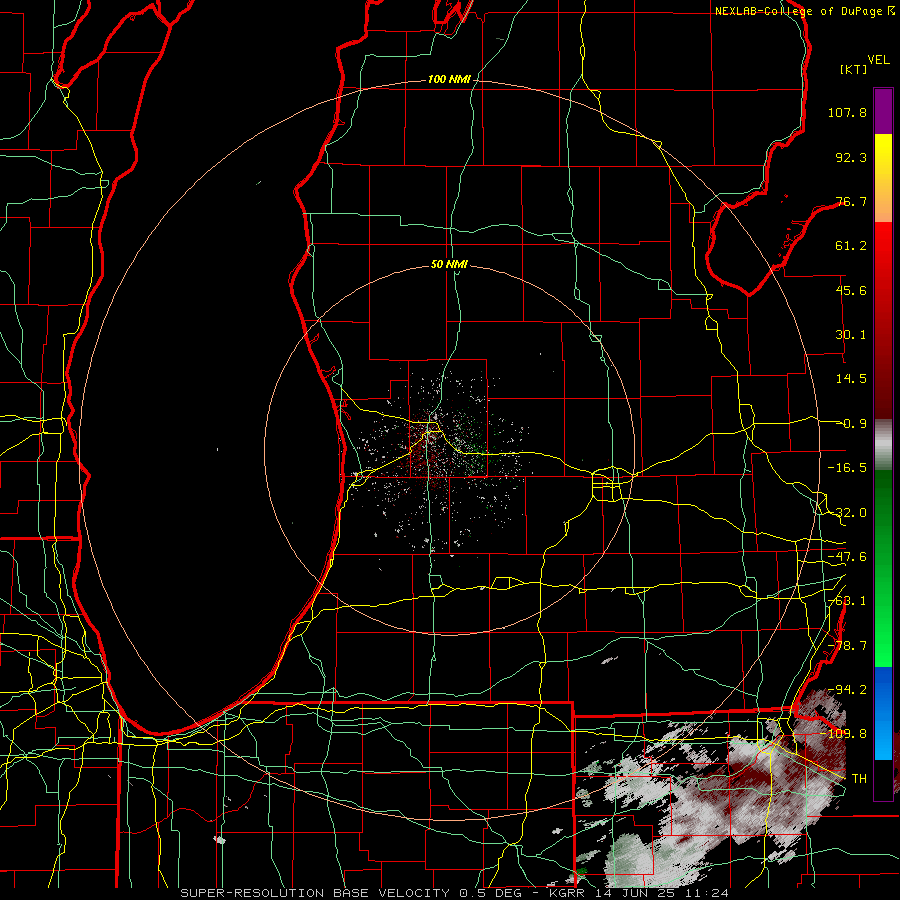Click the 50 NMI range ring label
The height and width of the screenshot is (900, 900).
click(x=449, y=265)
